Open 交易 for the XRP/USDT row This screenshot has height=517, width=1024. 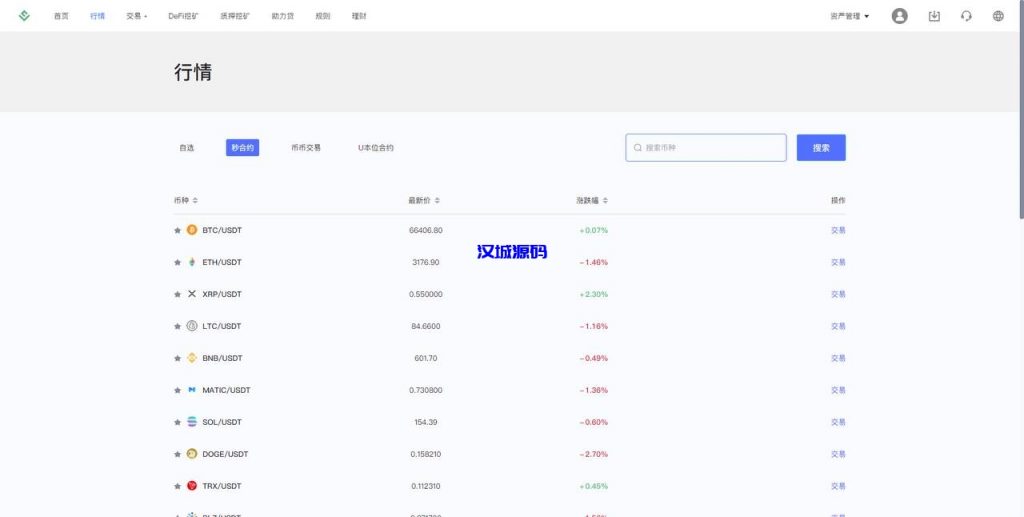838,294
